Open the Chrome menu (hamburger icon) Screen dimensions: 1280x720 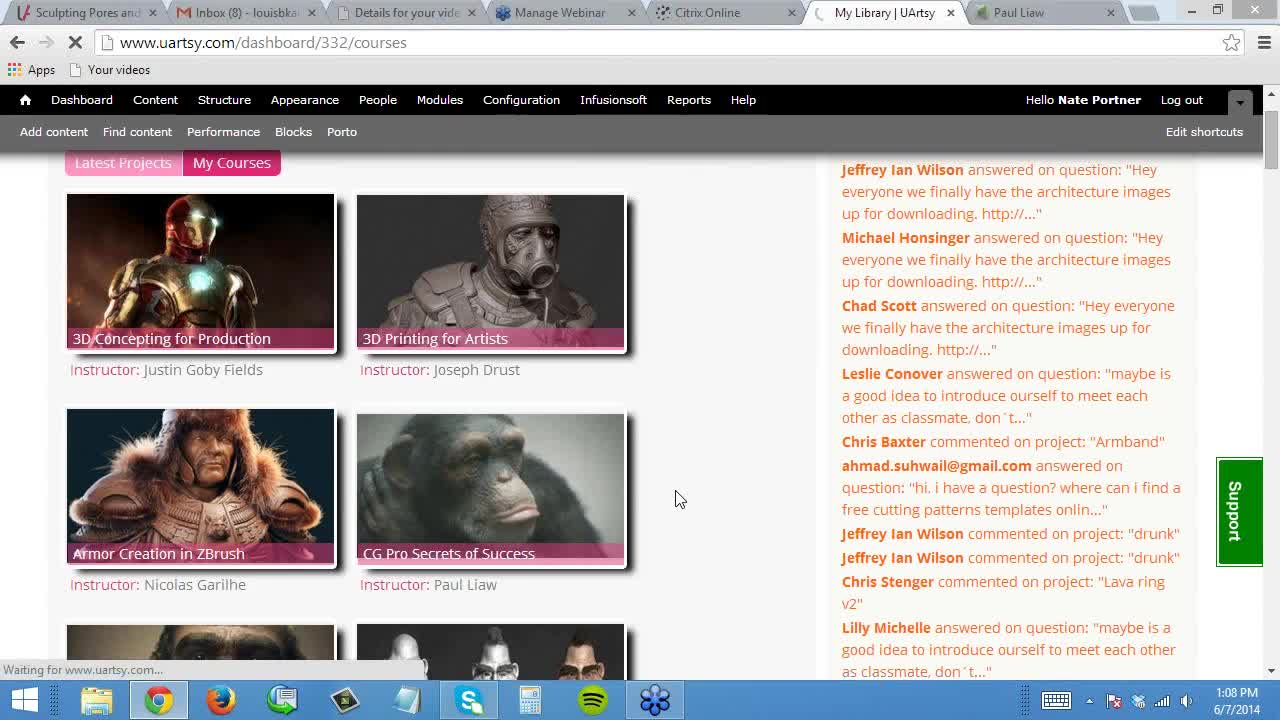coord(1264,42)
